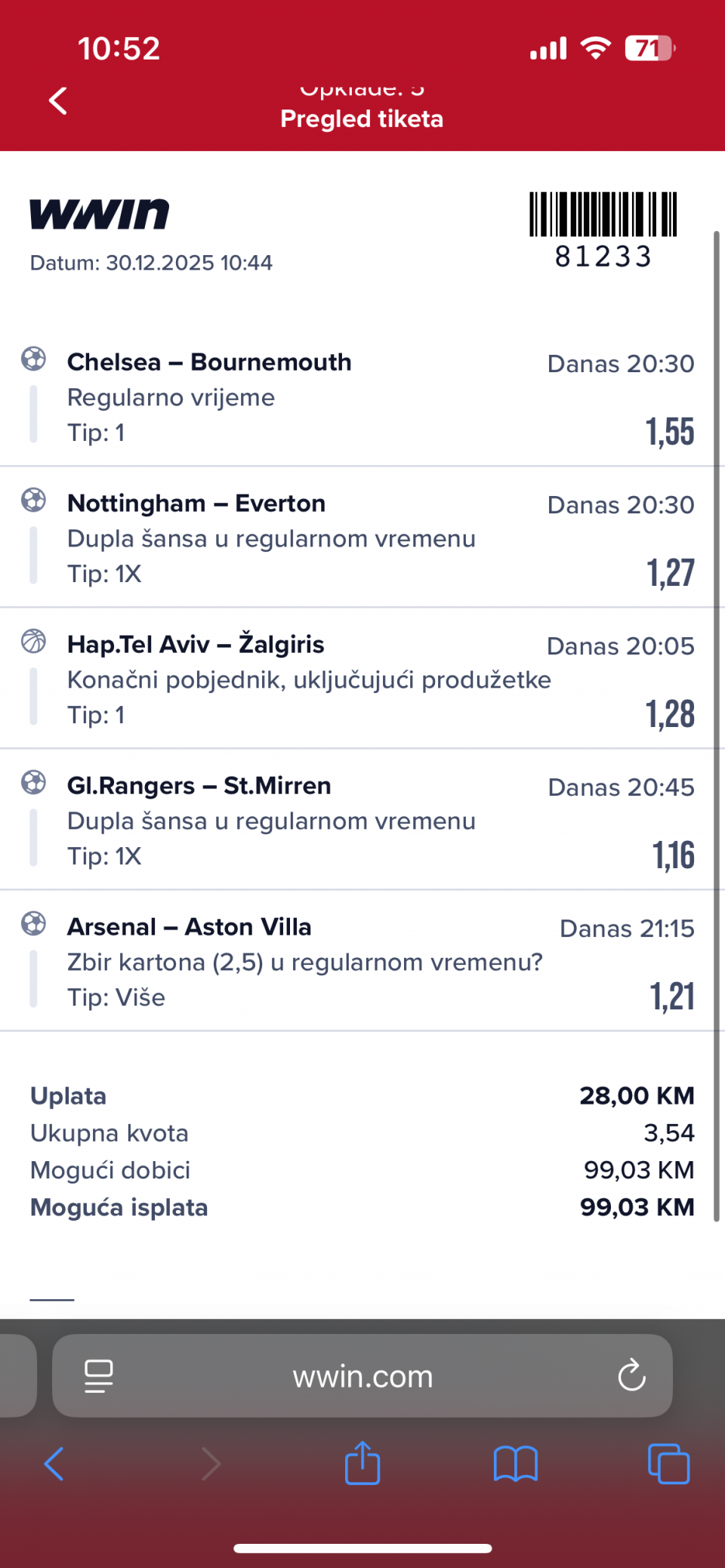Tap the back arrow in red header
The image size is (725, 1568).
(x=58, y=100)
